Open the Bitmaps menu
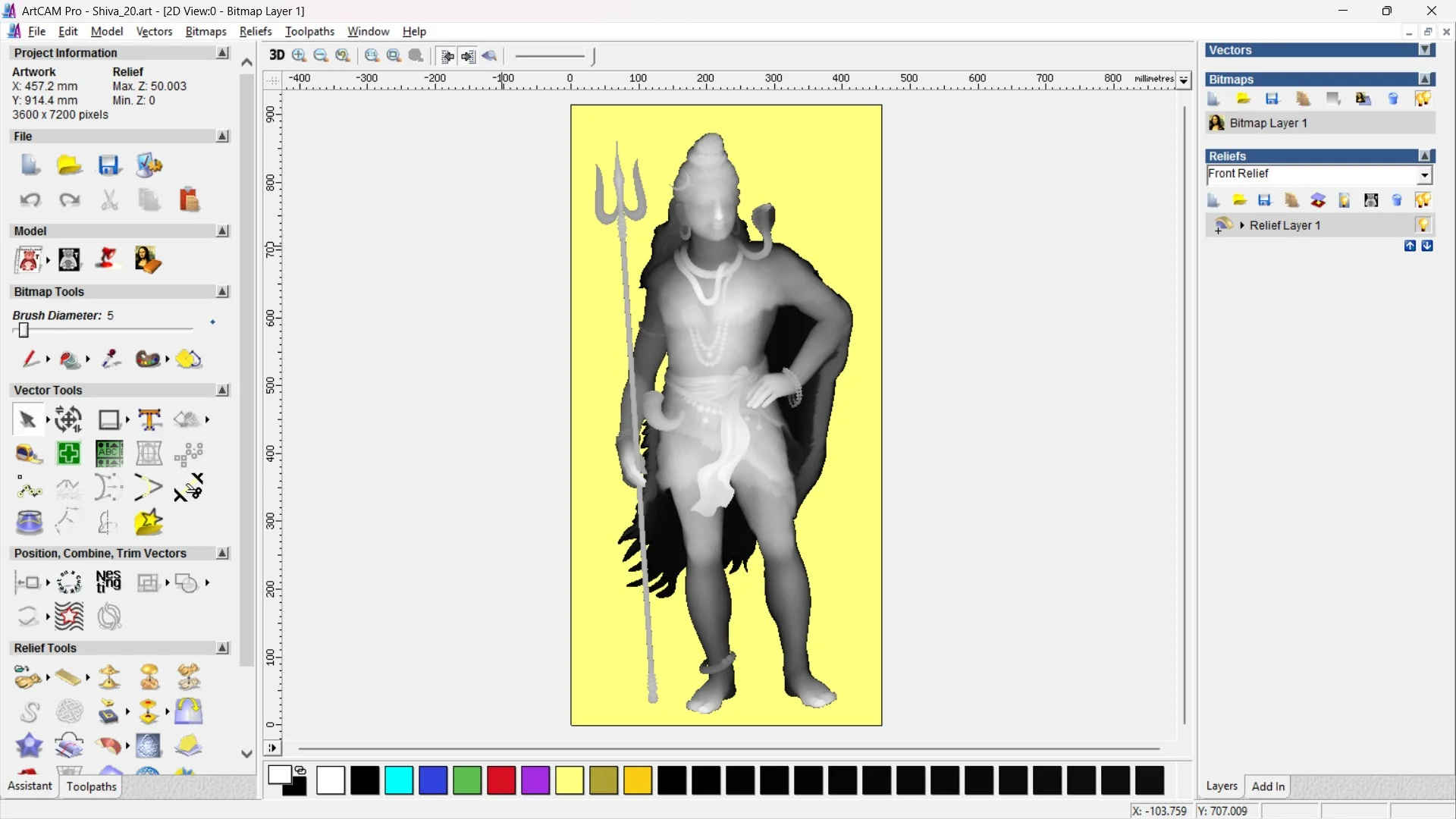This screenshot has height=819, width=1456. [x=205, y=31]
